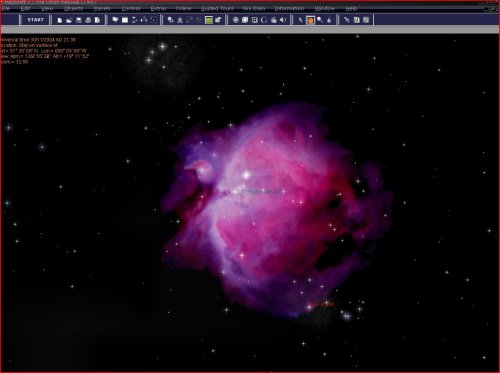Open the File menu
This screenshot has width=500, height=373.
[x=6, y=8]
